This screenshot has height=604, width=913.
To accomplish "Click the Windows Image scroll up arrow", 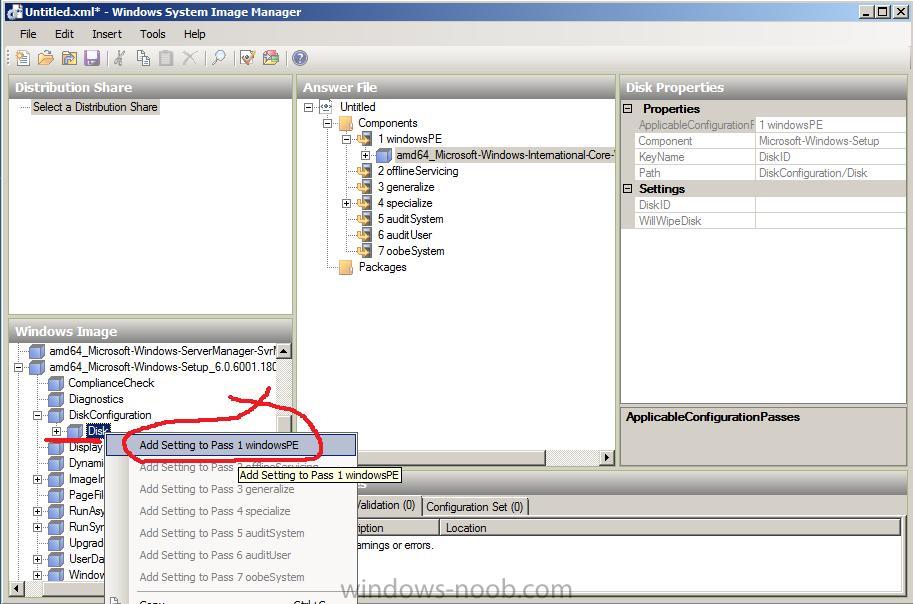I will click(284, 351).
